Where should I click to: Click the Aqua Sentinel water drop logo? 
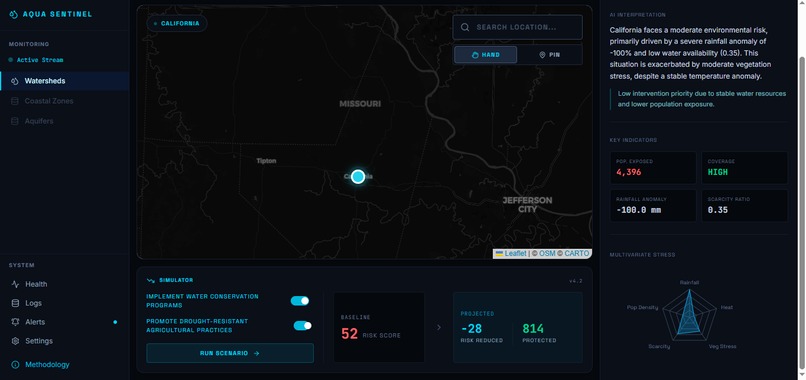(x=13, y=14)
